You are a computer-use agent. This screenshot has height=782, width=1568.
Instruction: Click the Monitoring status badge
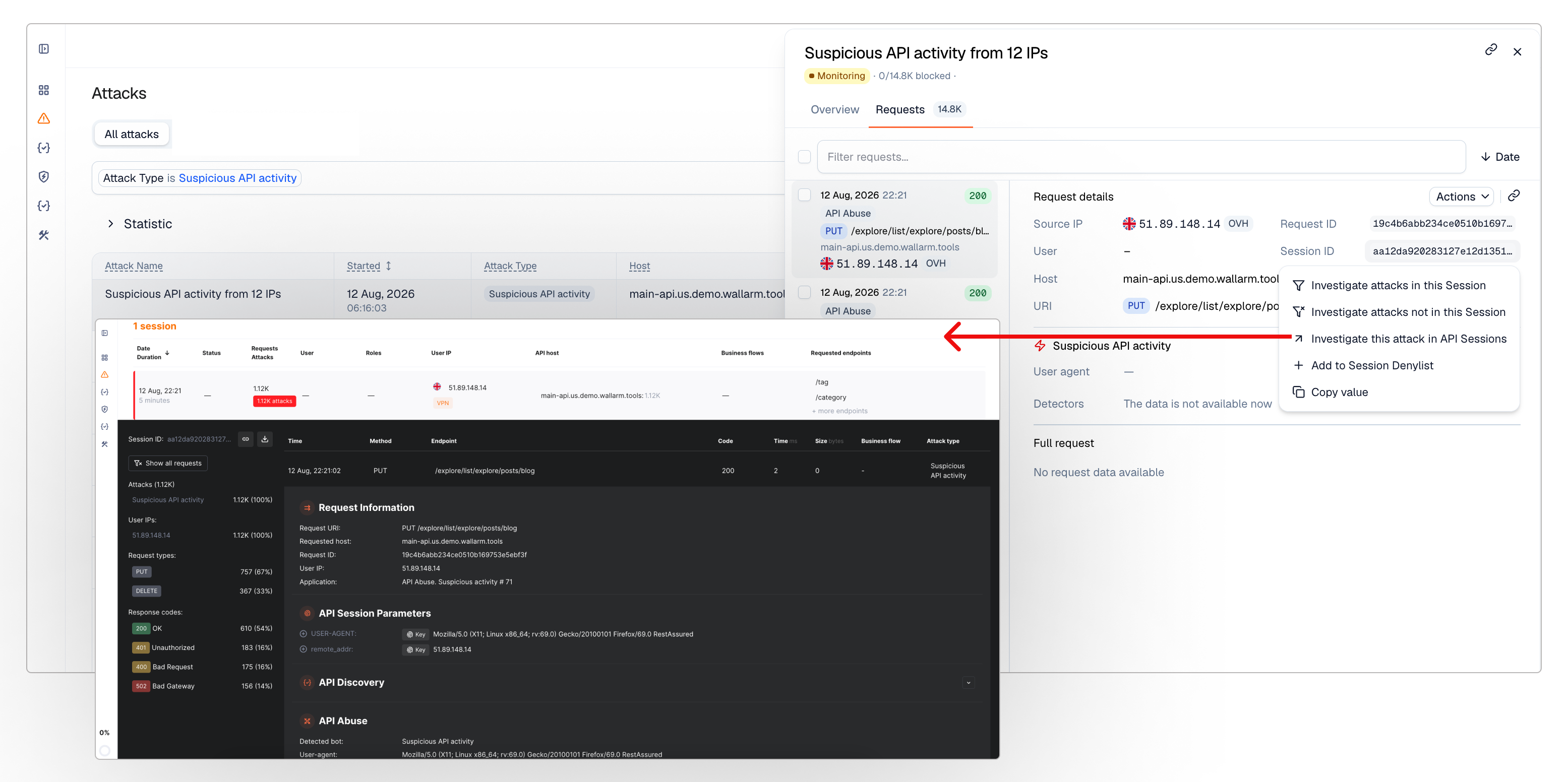pos(836,76)
